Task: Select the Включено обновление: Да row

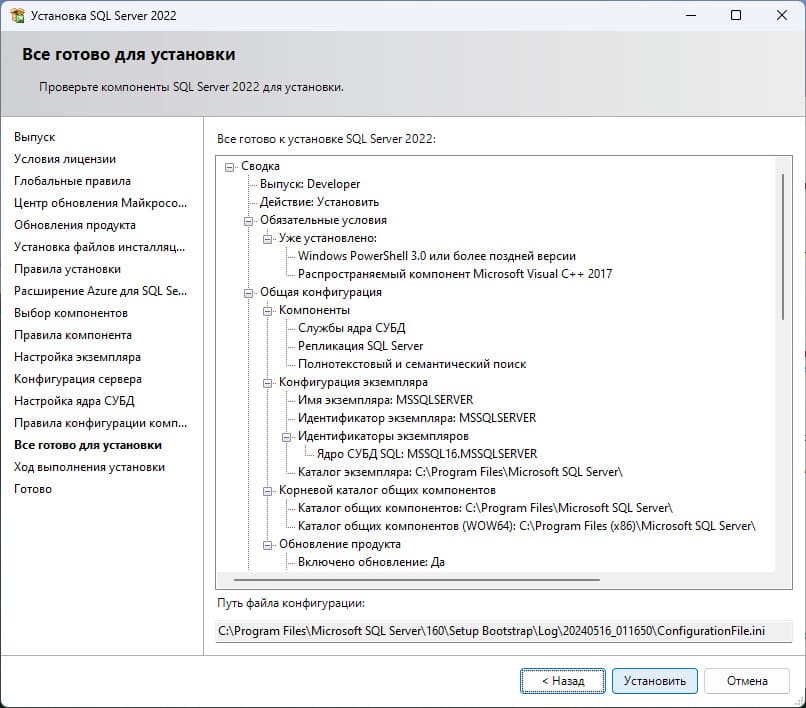Action: [x=371, y=562]
